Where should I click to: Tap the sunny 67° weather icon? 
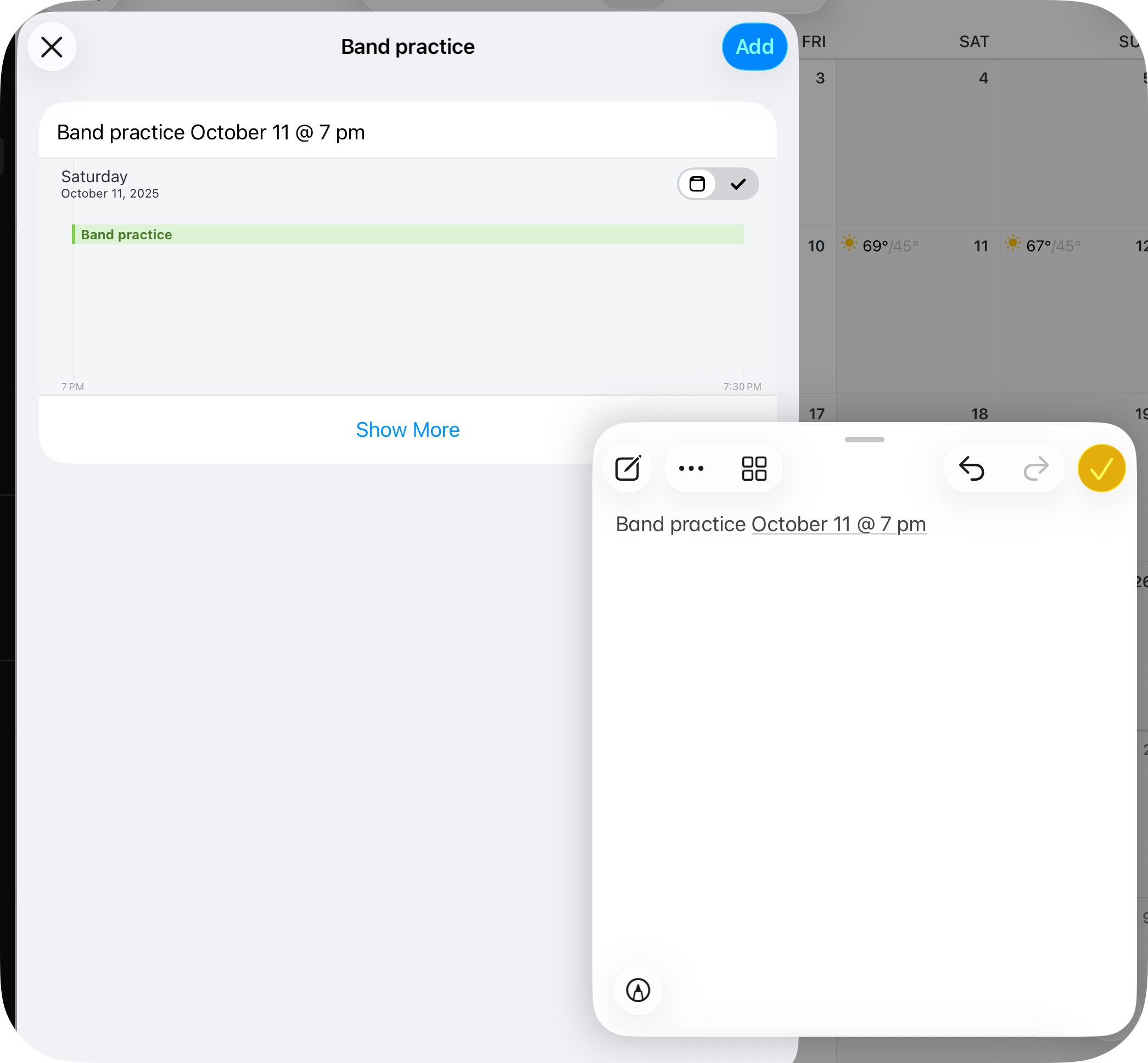[1013, 243]
